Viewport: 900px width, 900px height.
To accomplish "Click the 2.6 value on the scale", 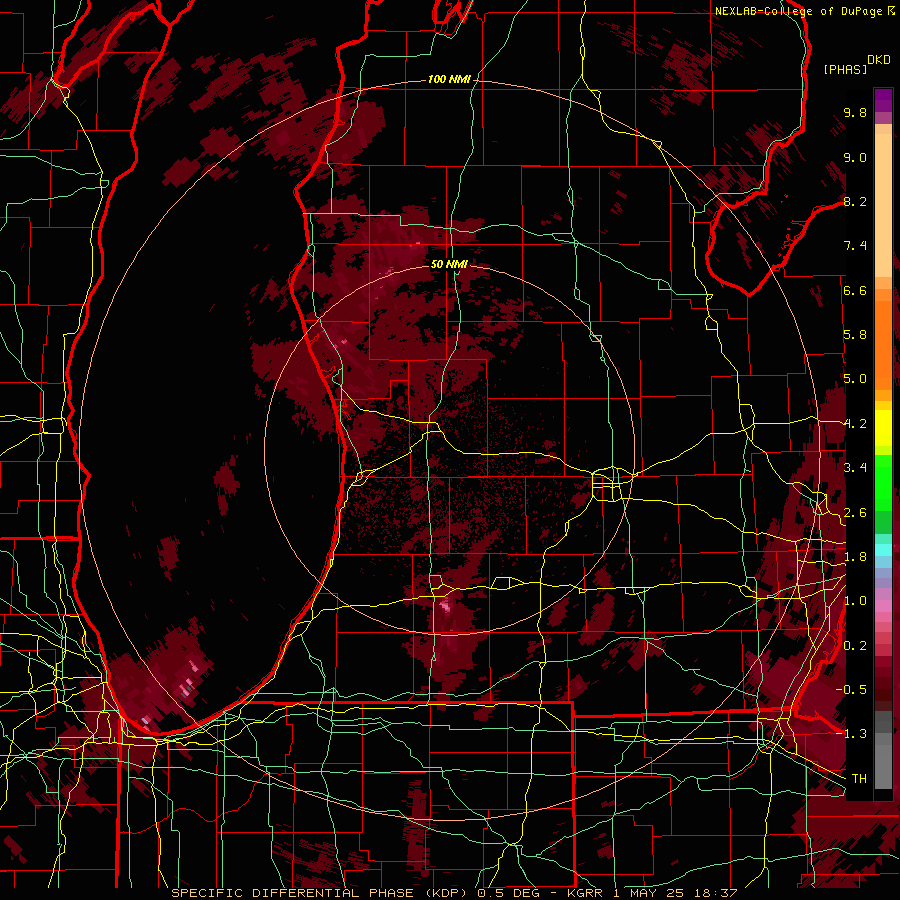I will (855, 513).
